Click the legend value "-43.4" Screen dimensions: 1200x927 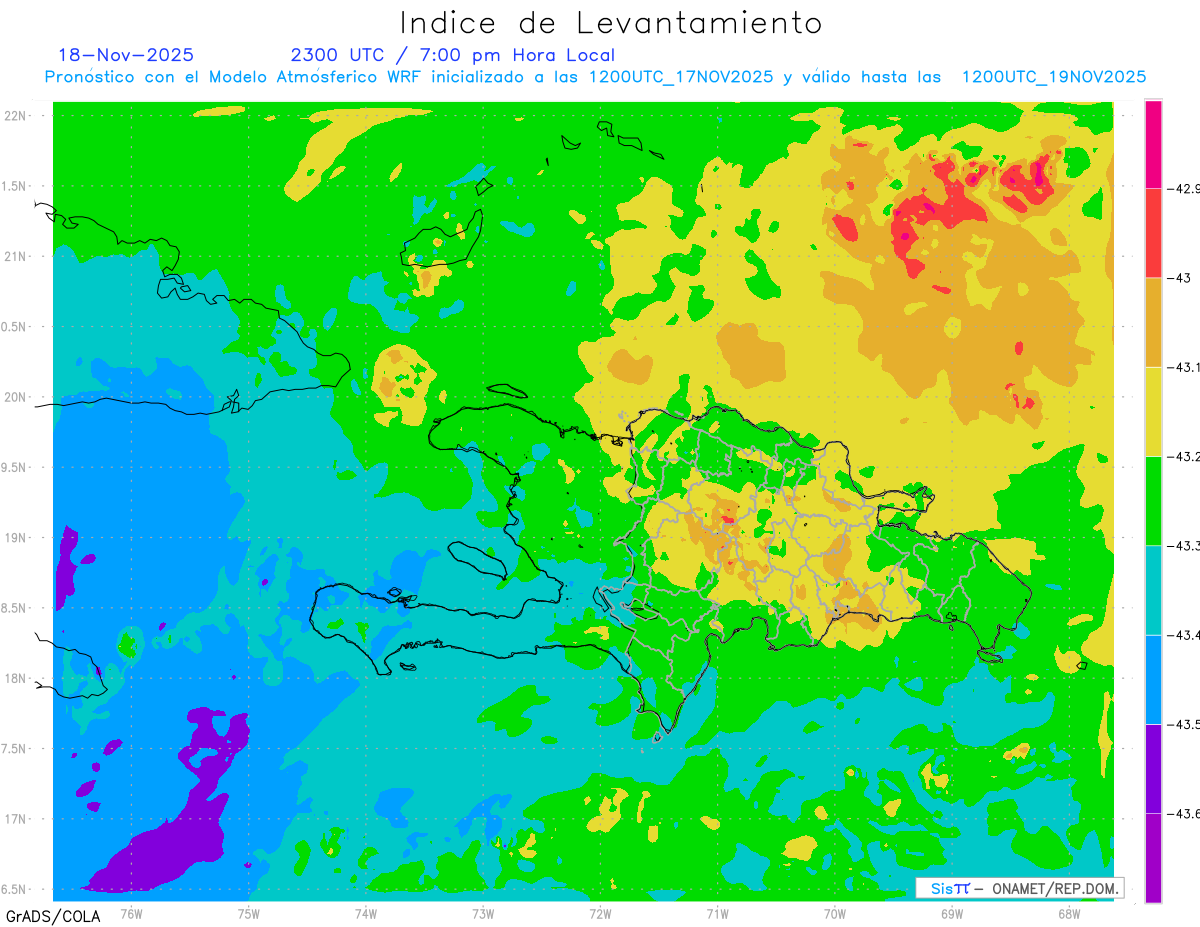[1186, 635]
